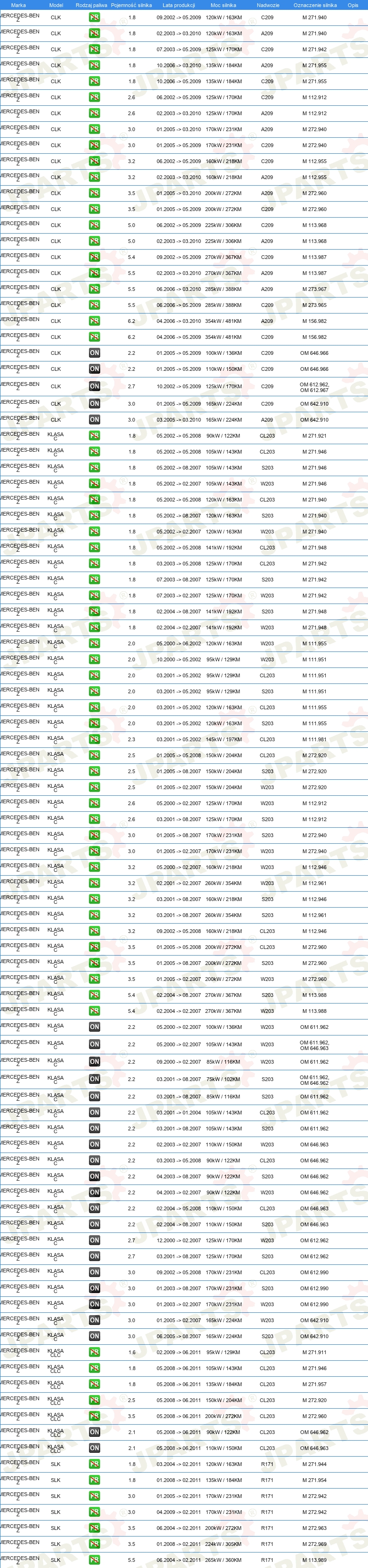Click diesel ON icon in 75kW / 102KM row

(x=95, y=1079)
